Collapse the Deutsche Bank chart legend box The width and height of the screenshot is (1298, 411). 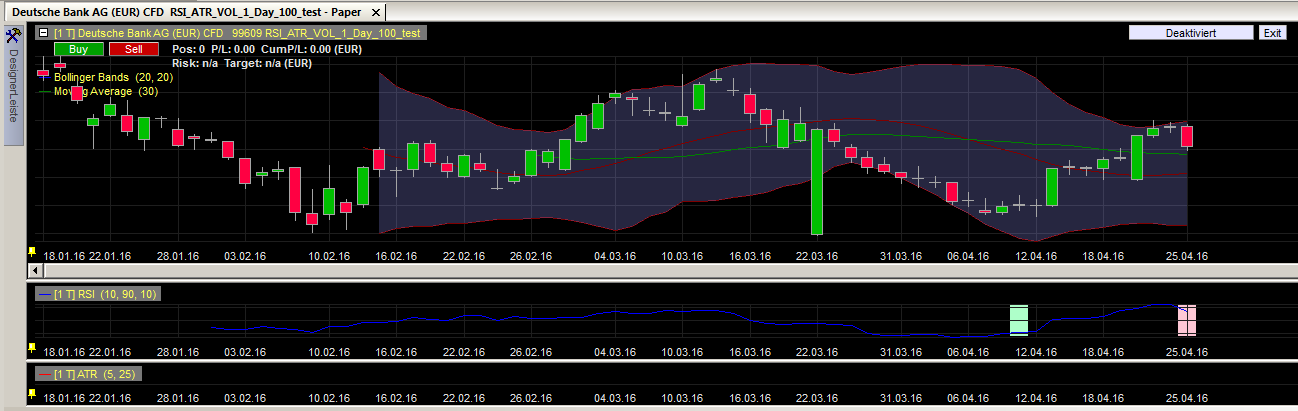click(42, 33)
